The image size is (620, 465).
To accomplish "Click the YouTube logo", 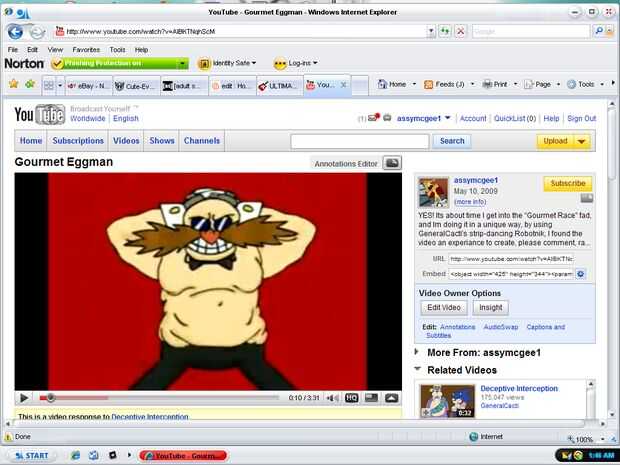I will (40, 115).
